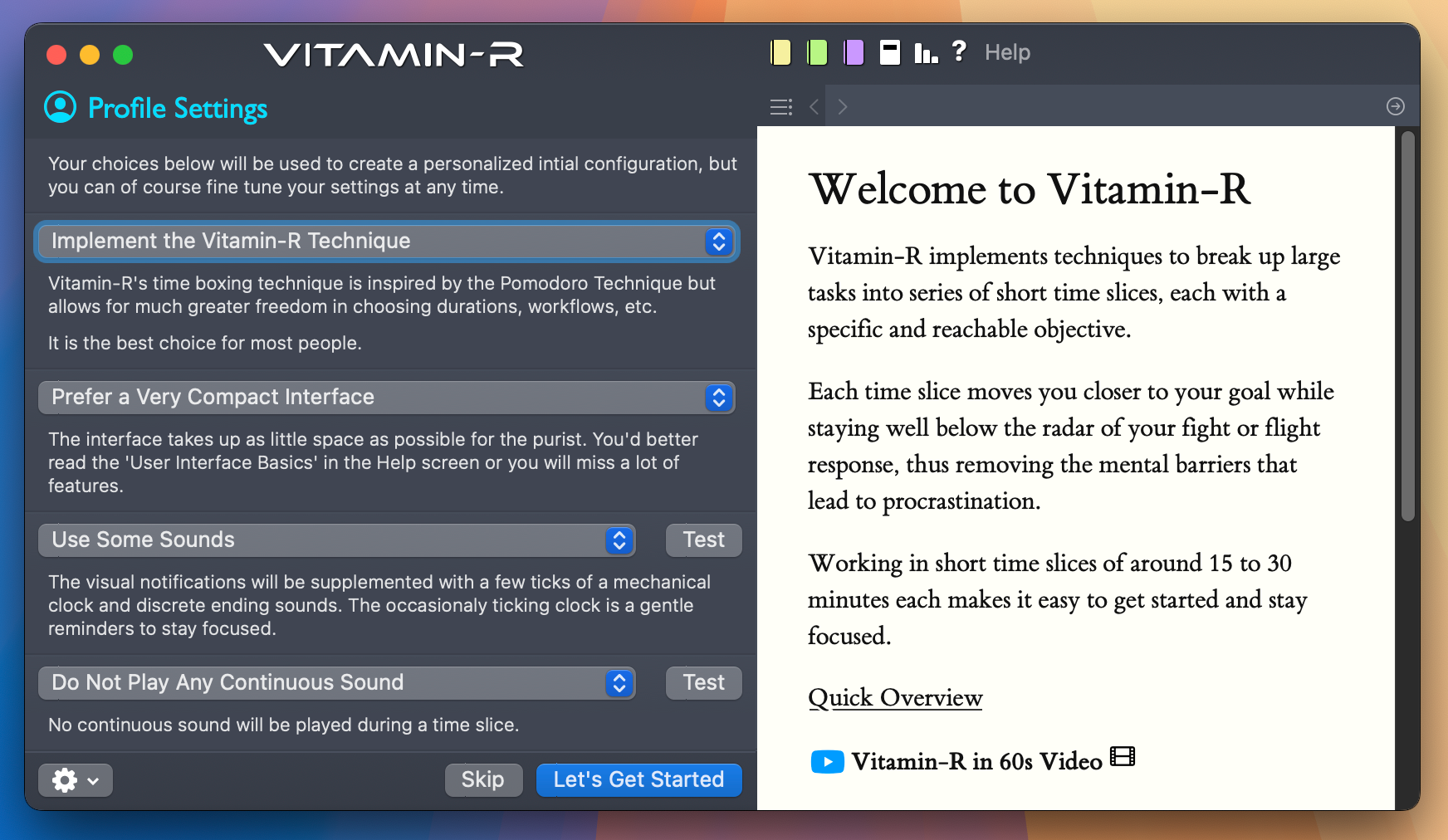Click the Welcome to Vitamin-R heading

(1030, 189)
